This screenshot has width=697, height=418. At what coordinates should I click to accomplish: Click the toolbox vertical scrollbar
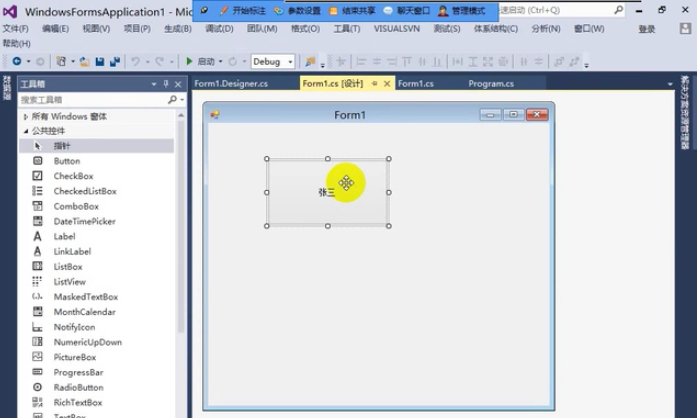point(181,227)
